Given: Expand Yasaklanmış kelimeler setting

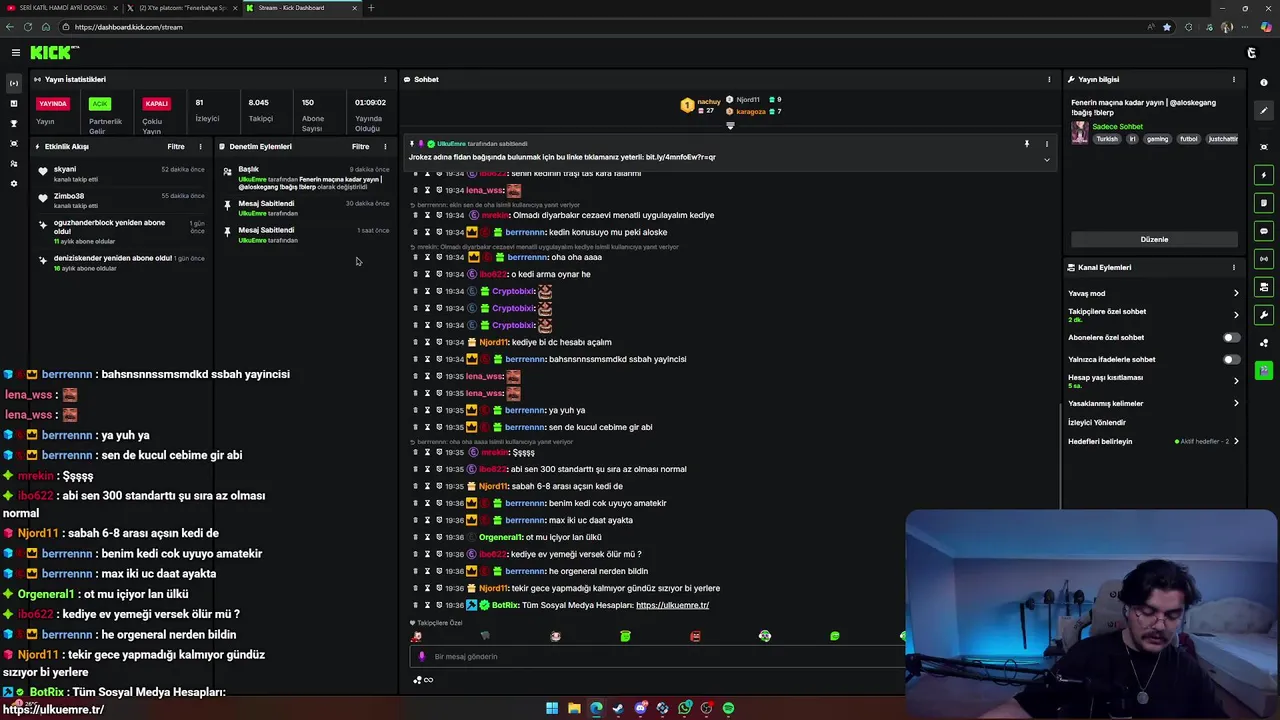Looking at the screenshot, I should [x=1236, y=404].
